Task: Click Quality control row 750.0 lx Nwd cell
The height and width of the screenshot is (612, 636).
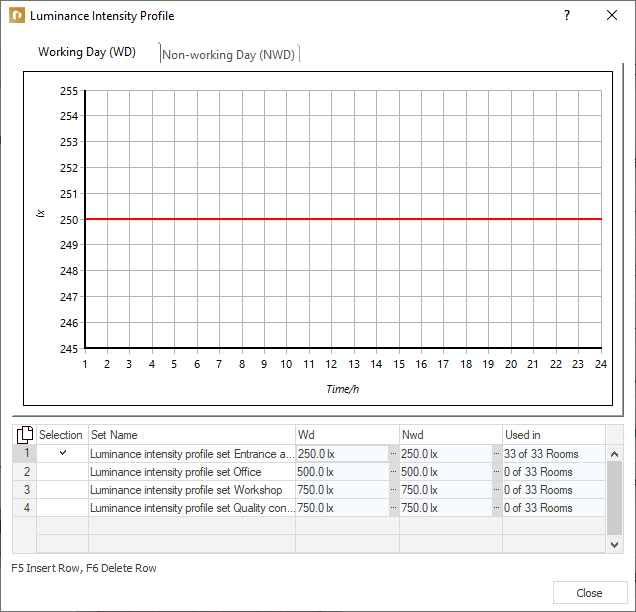Action: coord(446,508)
